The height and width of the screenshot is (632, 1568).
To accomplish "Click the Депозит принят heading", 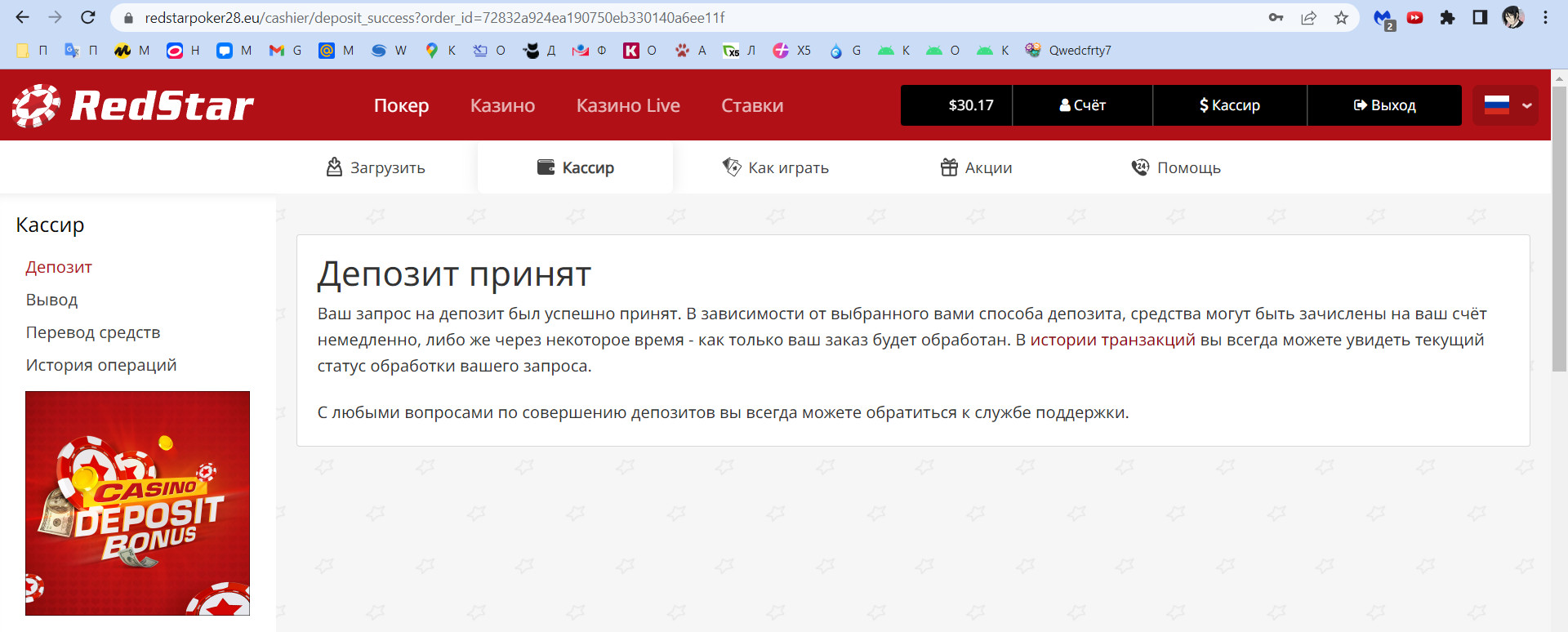I will pos(454,274).
